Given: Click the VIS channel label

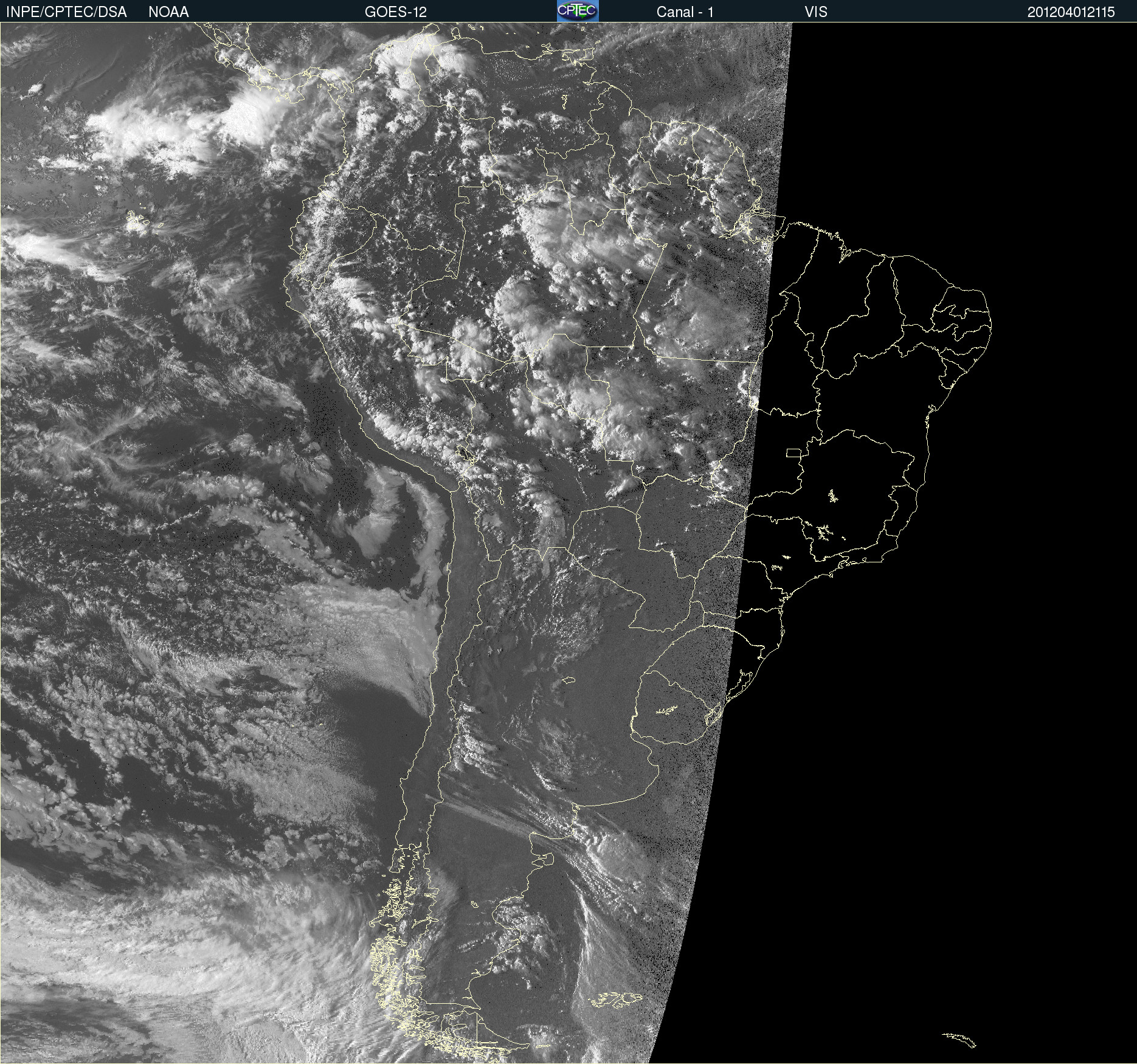Looking at the screenshot, I should [816, 12].
